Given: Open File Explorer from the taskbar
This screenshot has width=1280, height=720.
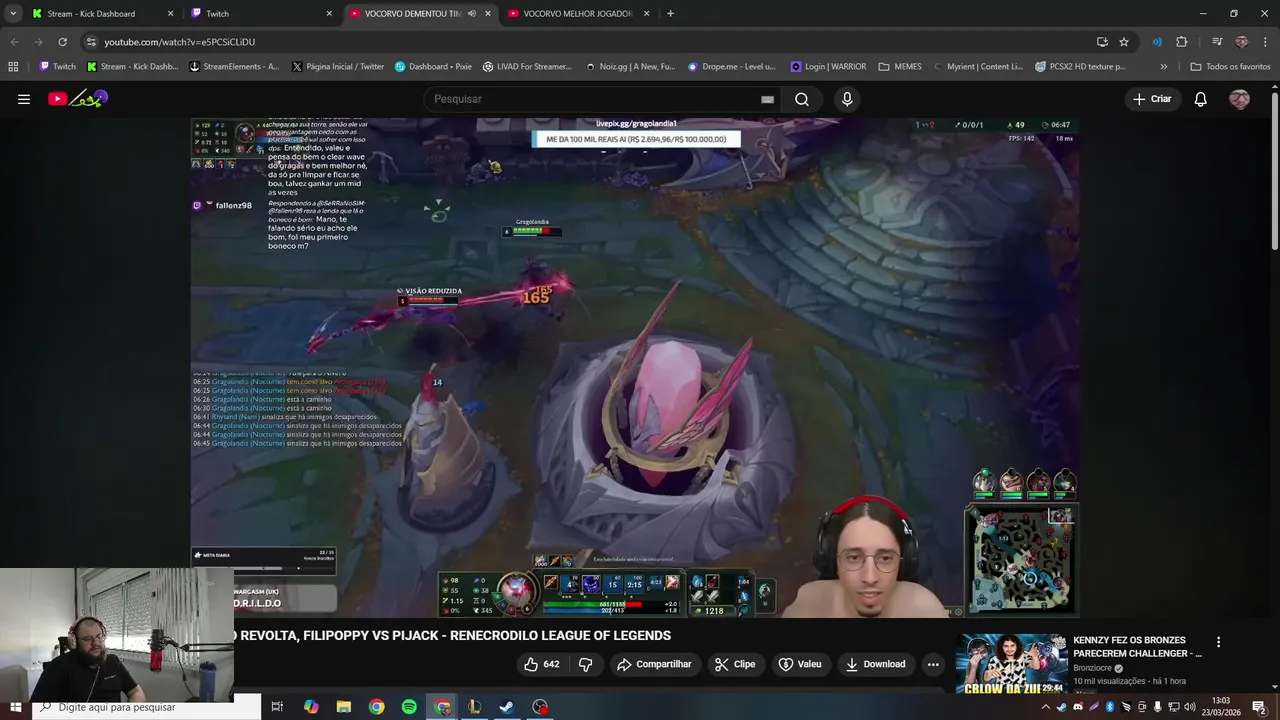Looking at the screenshot, I should (344, 707).
